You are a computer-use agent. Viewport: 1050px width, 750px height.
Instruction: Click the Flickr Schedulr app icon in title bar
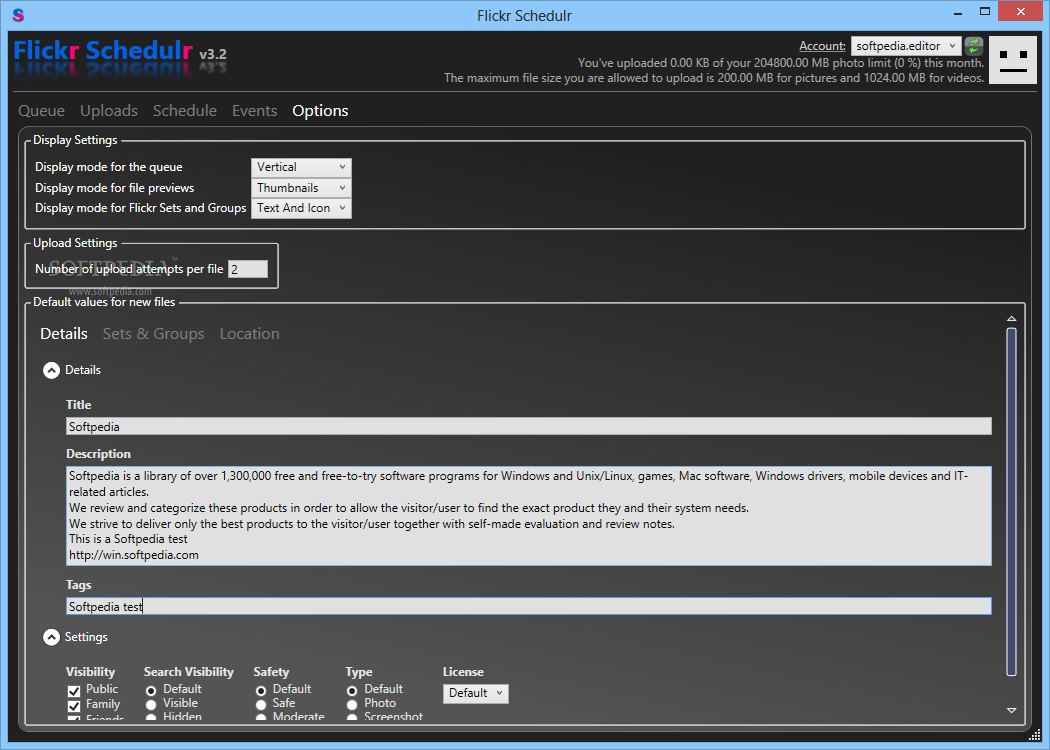pos(18,15)
